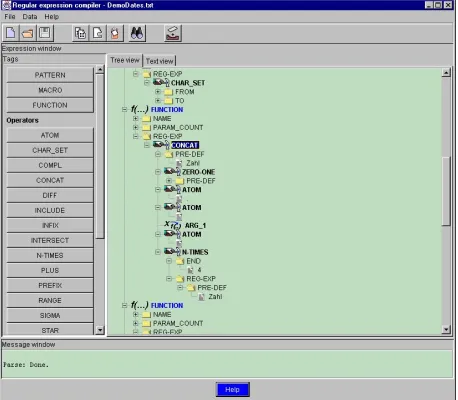Collapse the ZERO-ONE node
Screen dimensions: 458x400
[x=158, y=172]
